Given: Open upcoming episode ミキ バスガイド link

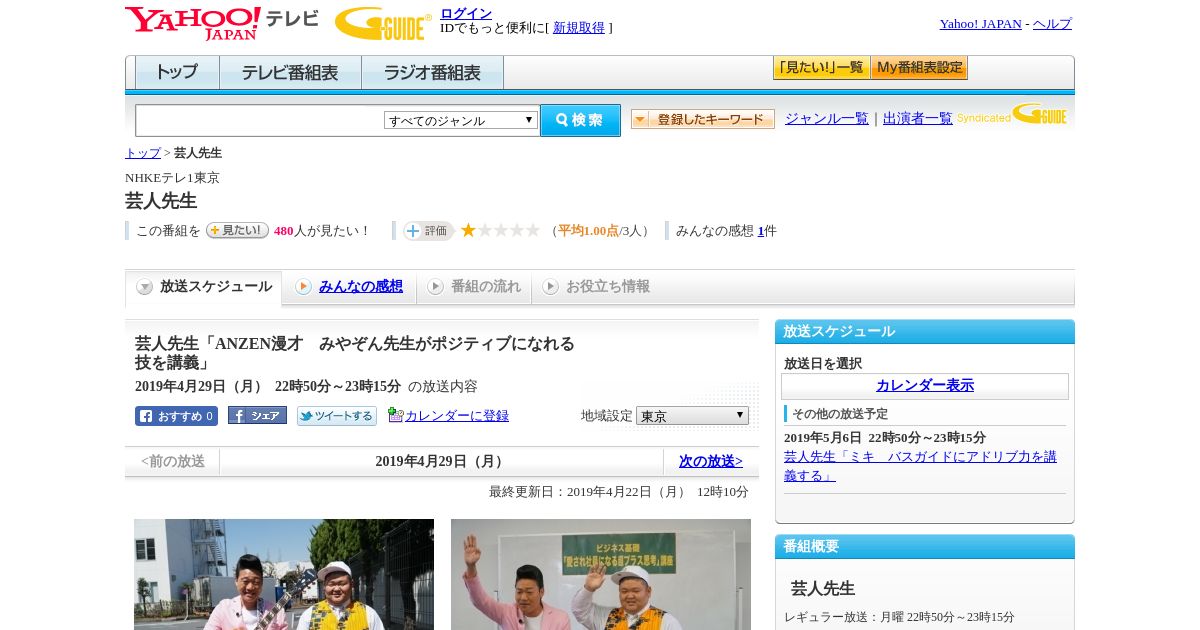Looking at the screenshot, I should [x=920, y=465].
